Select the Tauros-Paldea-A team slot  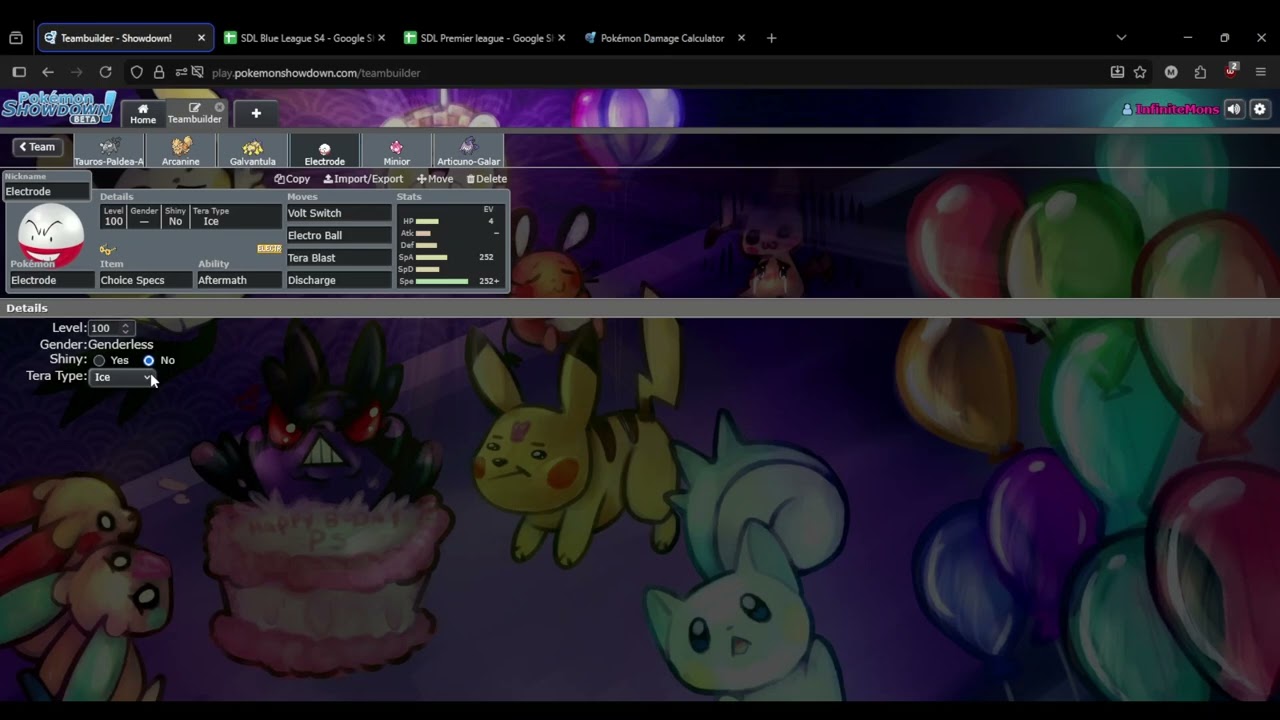(109, 151)
